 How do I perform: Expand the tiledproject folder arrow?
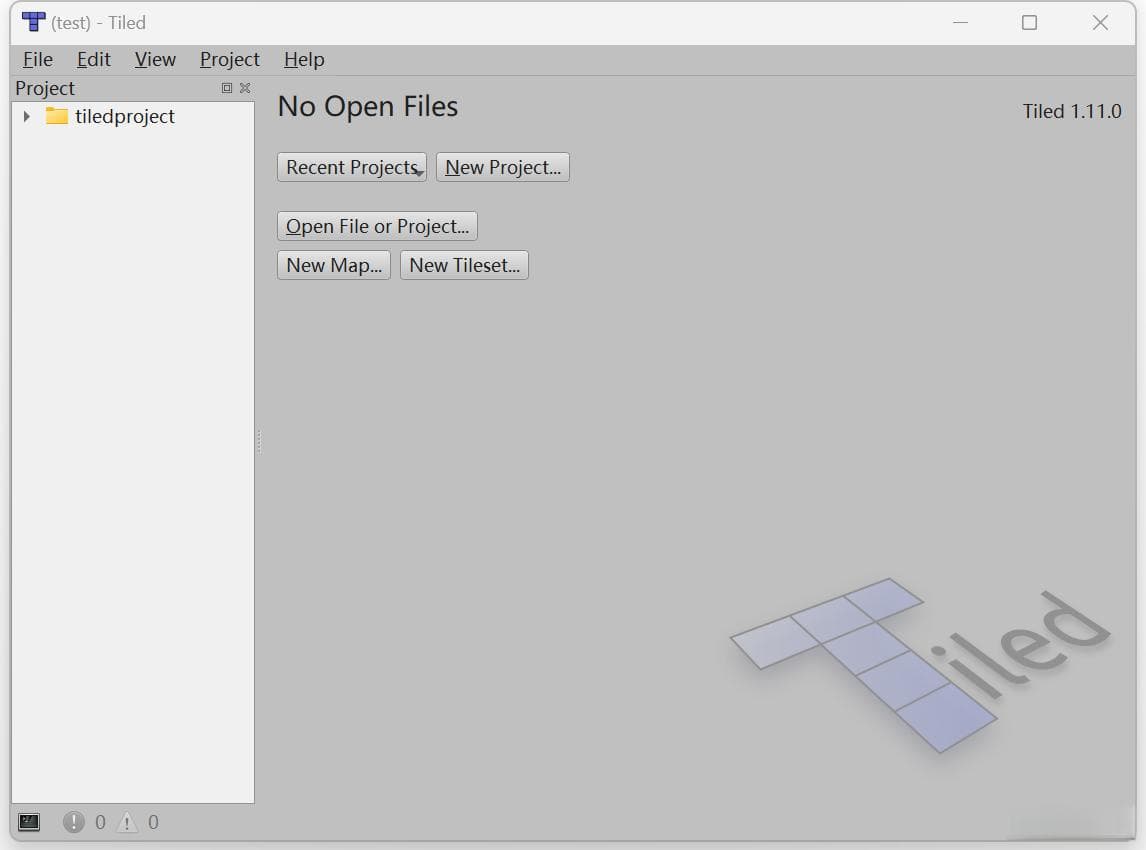click(26, 116)
